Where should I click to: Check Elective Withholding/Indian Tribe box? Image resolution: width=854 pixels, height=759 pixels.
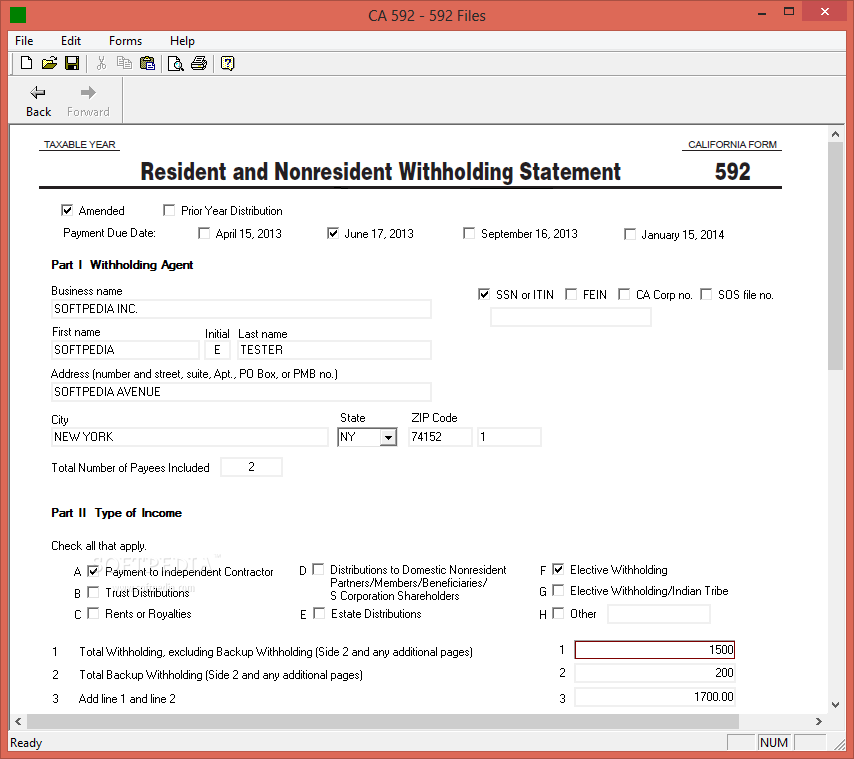(558, 590)
